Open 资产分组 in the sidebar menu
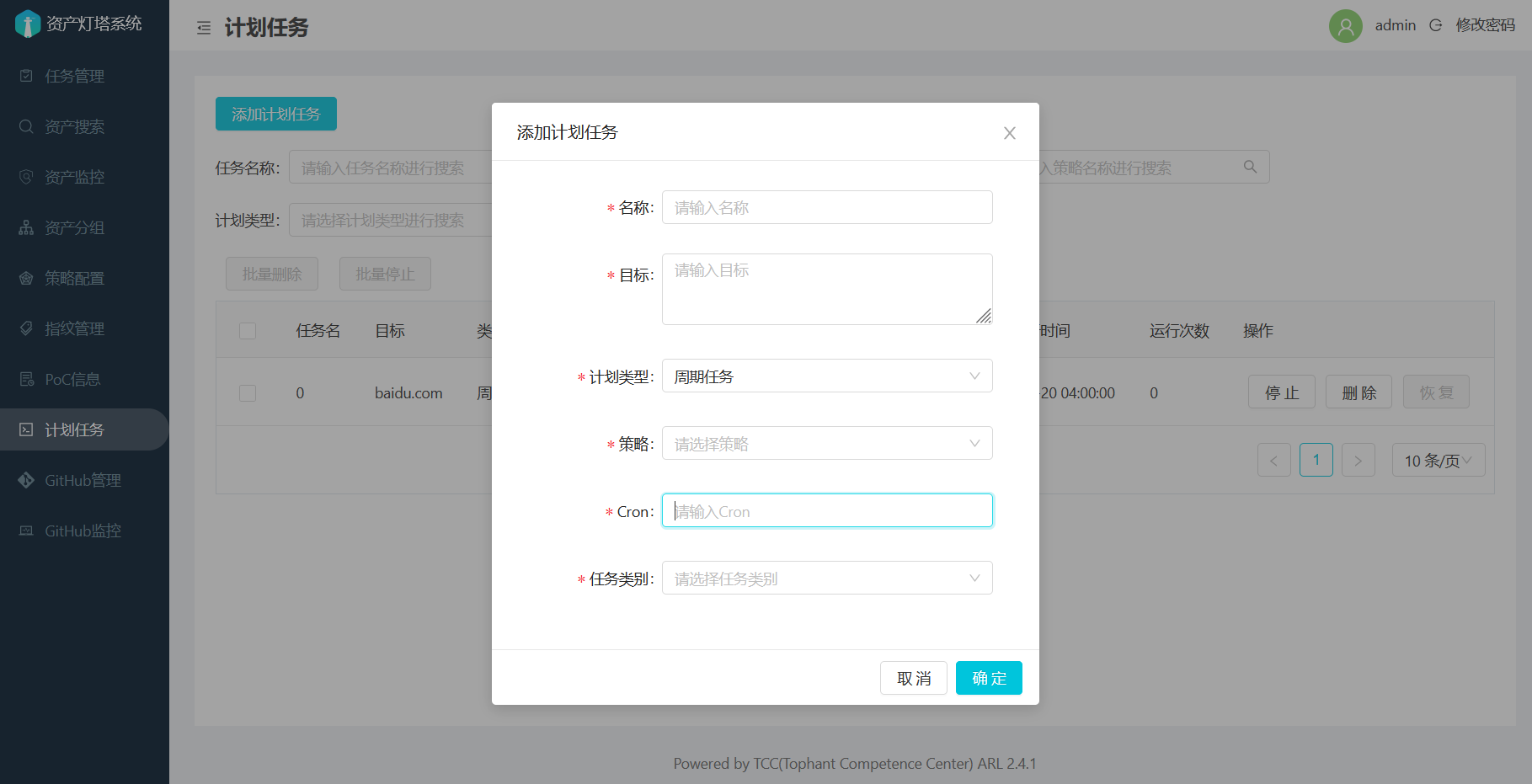1532x784 pixels. pos(84,227)
